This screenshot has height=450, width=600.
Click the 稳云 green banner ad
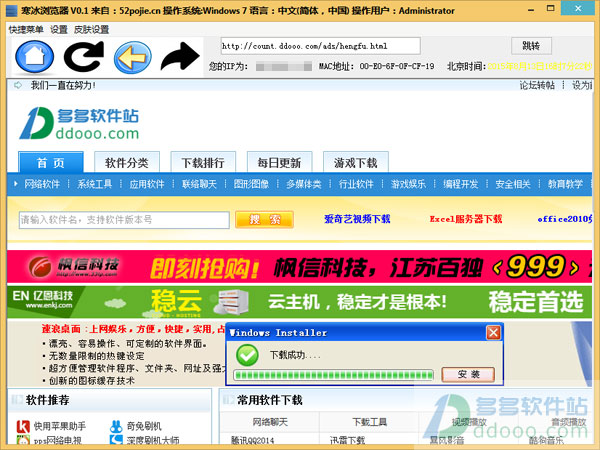point(299,302)
